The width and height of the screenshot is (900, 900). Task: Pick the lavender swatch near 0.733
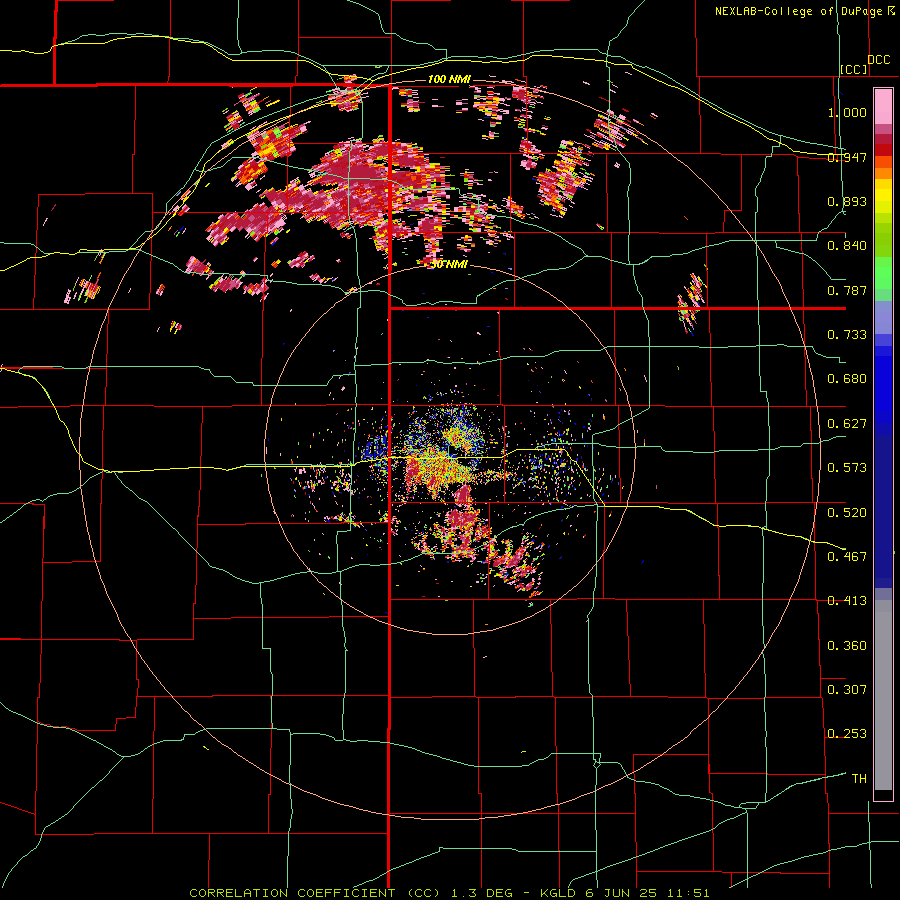click(x=883, y=317)
